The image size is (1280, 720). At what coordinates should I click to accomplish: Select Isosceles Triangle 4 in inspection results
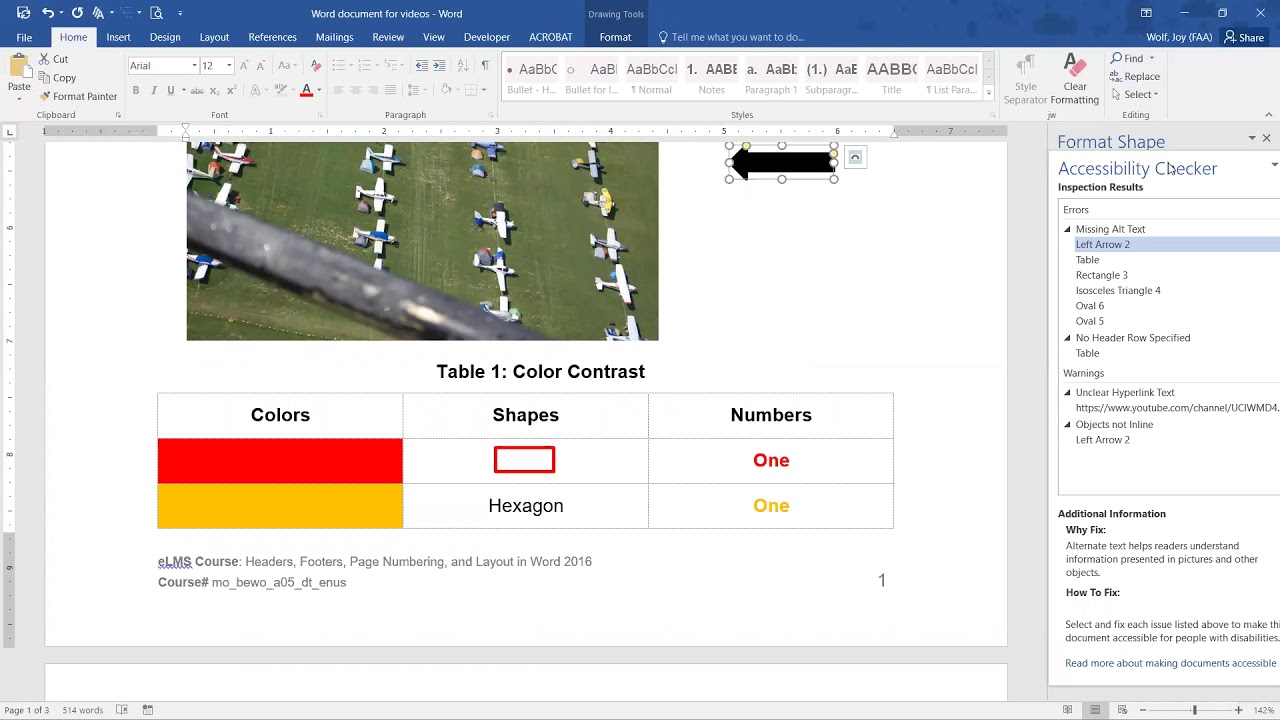1118,291
